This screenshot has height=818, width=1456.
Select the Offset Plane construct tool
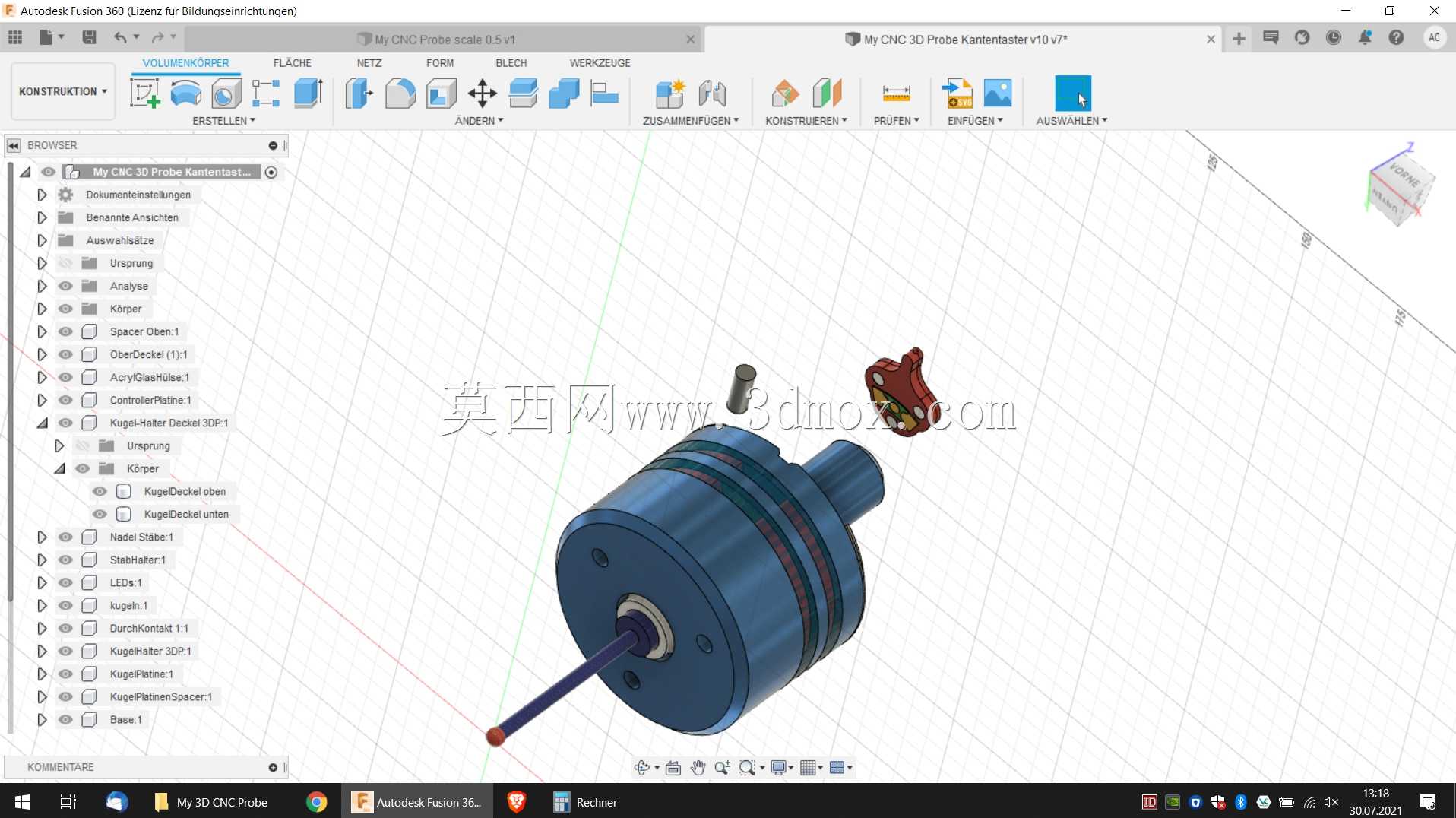(x=785, y=94)
